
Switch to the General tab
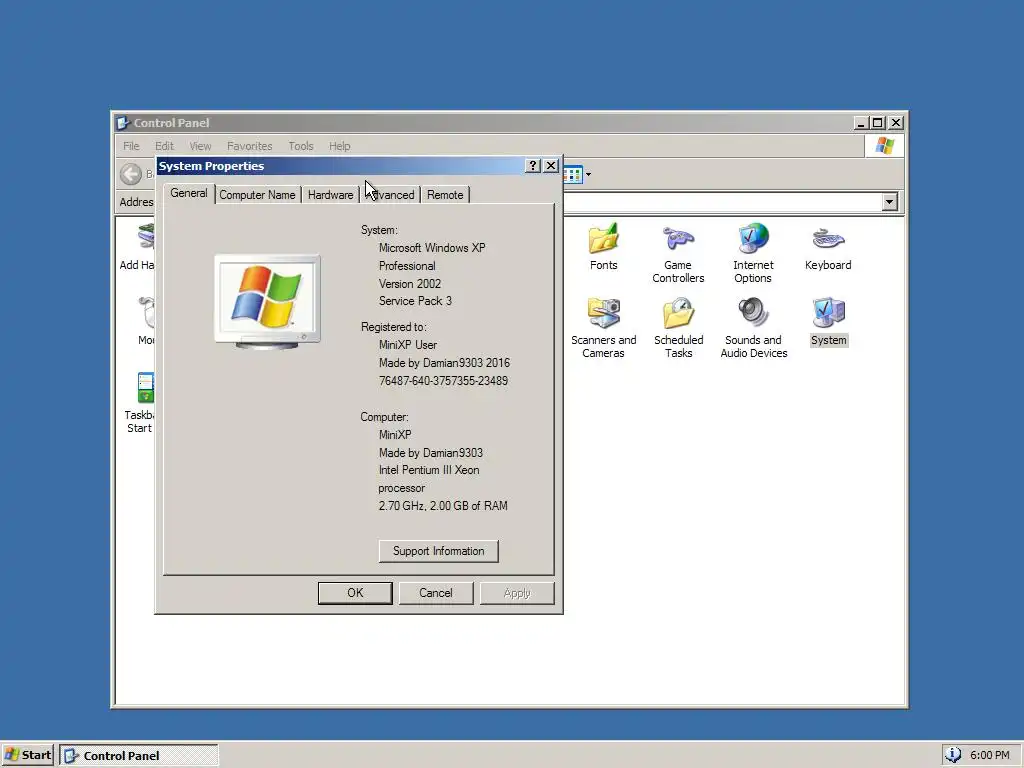pyautogui.click(x=189, y=193)
